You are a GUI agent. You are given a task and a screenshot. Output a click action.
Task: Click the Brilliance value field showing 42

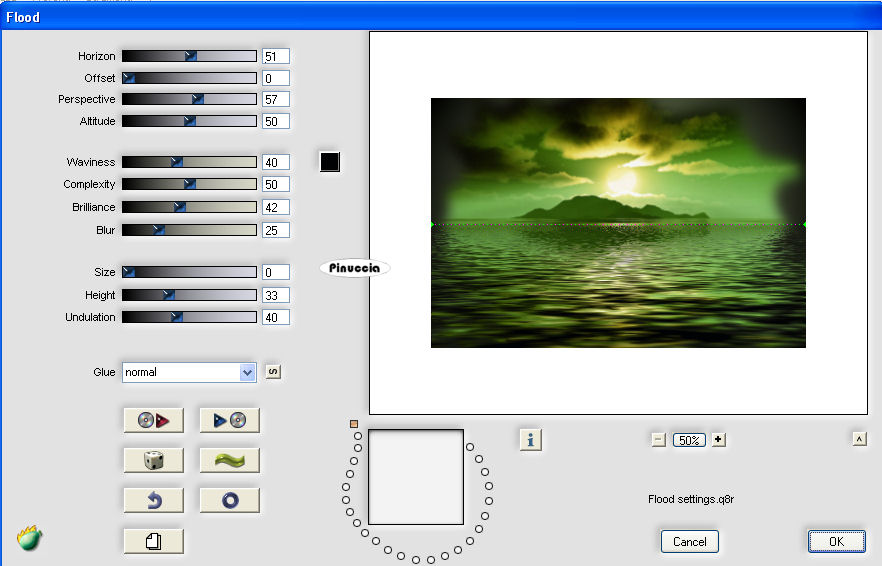[x=276, y=208]
